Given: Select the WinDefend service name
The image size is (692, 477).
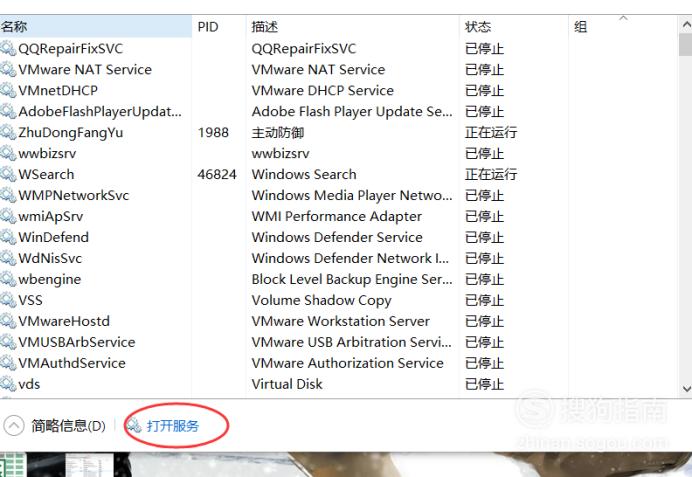Looking at the screenshot, I should click(x=53, y=237).
